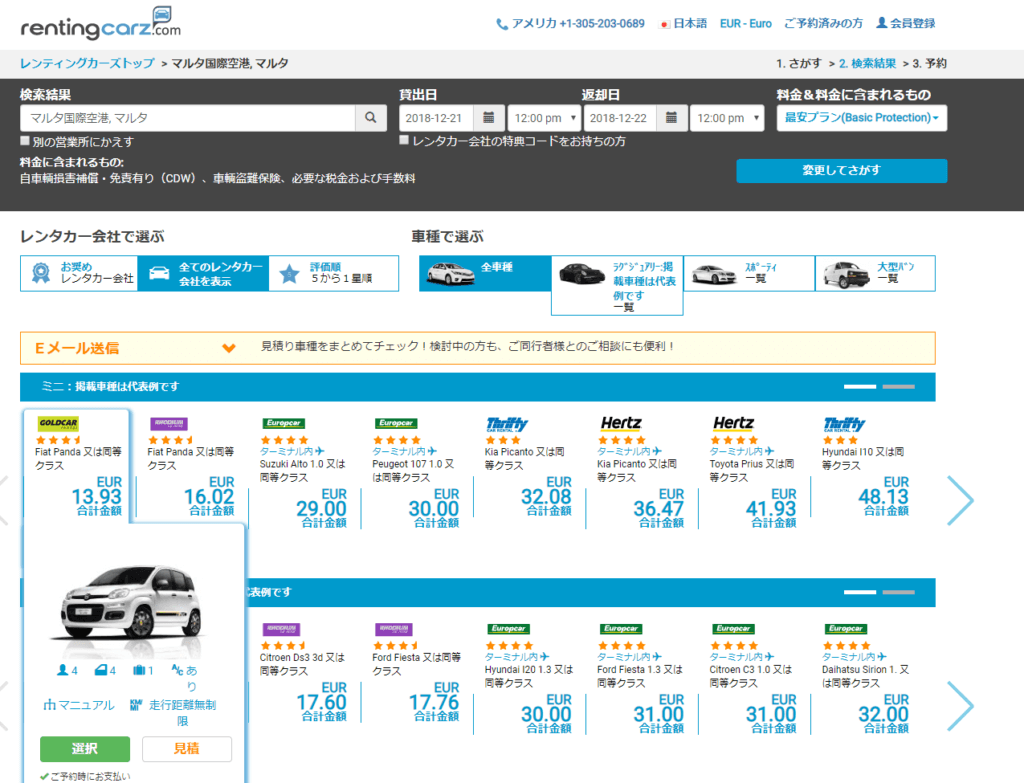1024x783 pixels.
Task: Click the search magnifier icon in location field
Action: click(371, 118)
